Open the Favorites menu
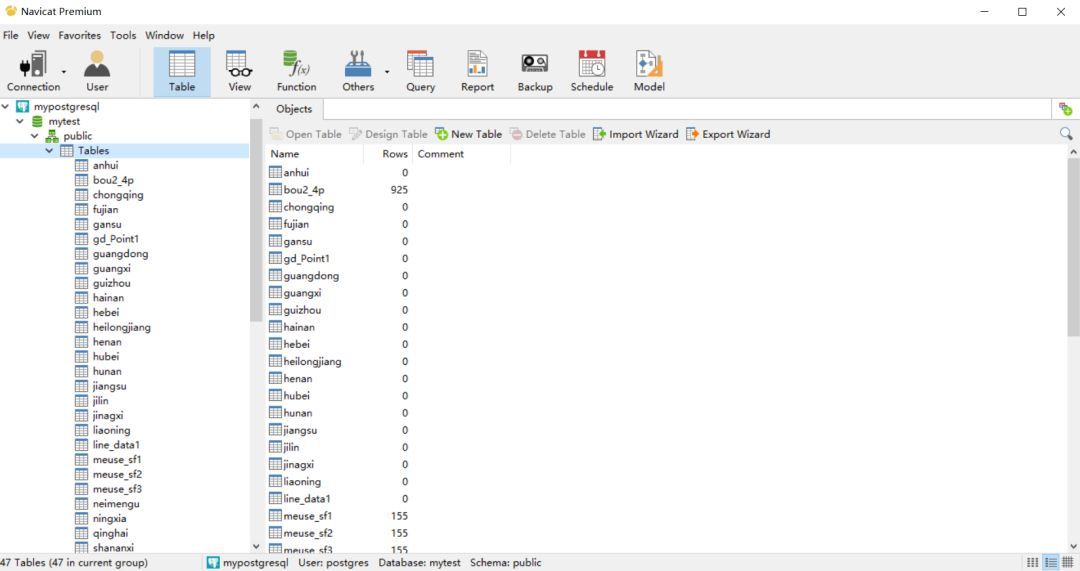 coord(79,35)
